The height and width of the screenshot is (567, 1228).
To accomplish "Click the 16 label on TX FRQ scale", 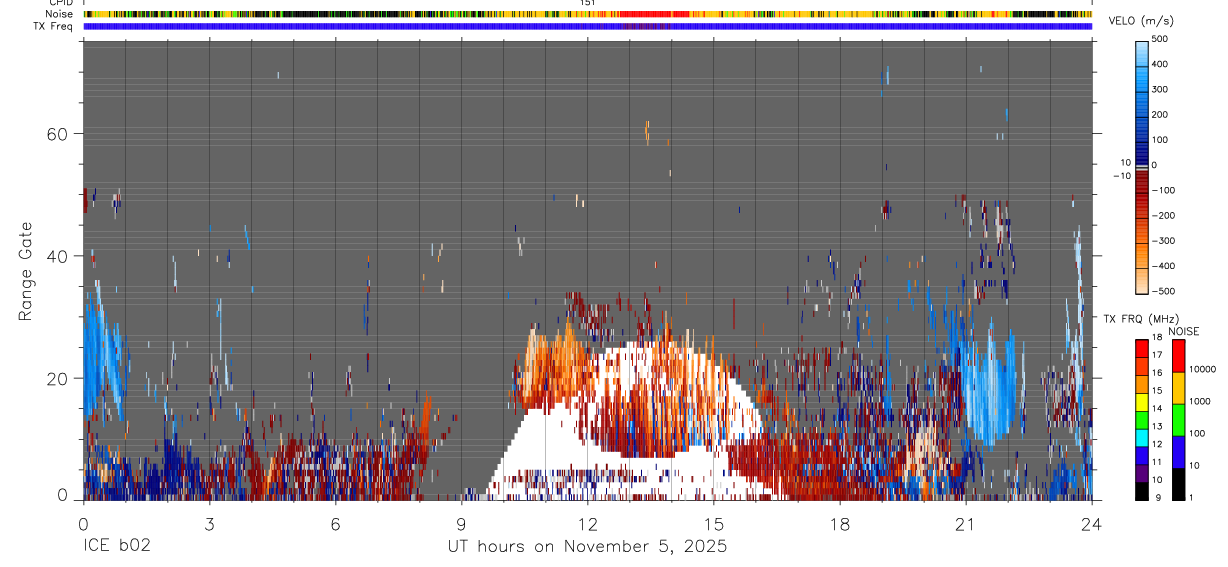I will tap(1156, 373).
